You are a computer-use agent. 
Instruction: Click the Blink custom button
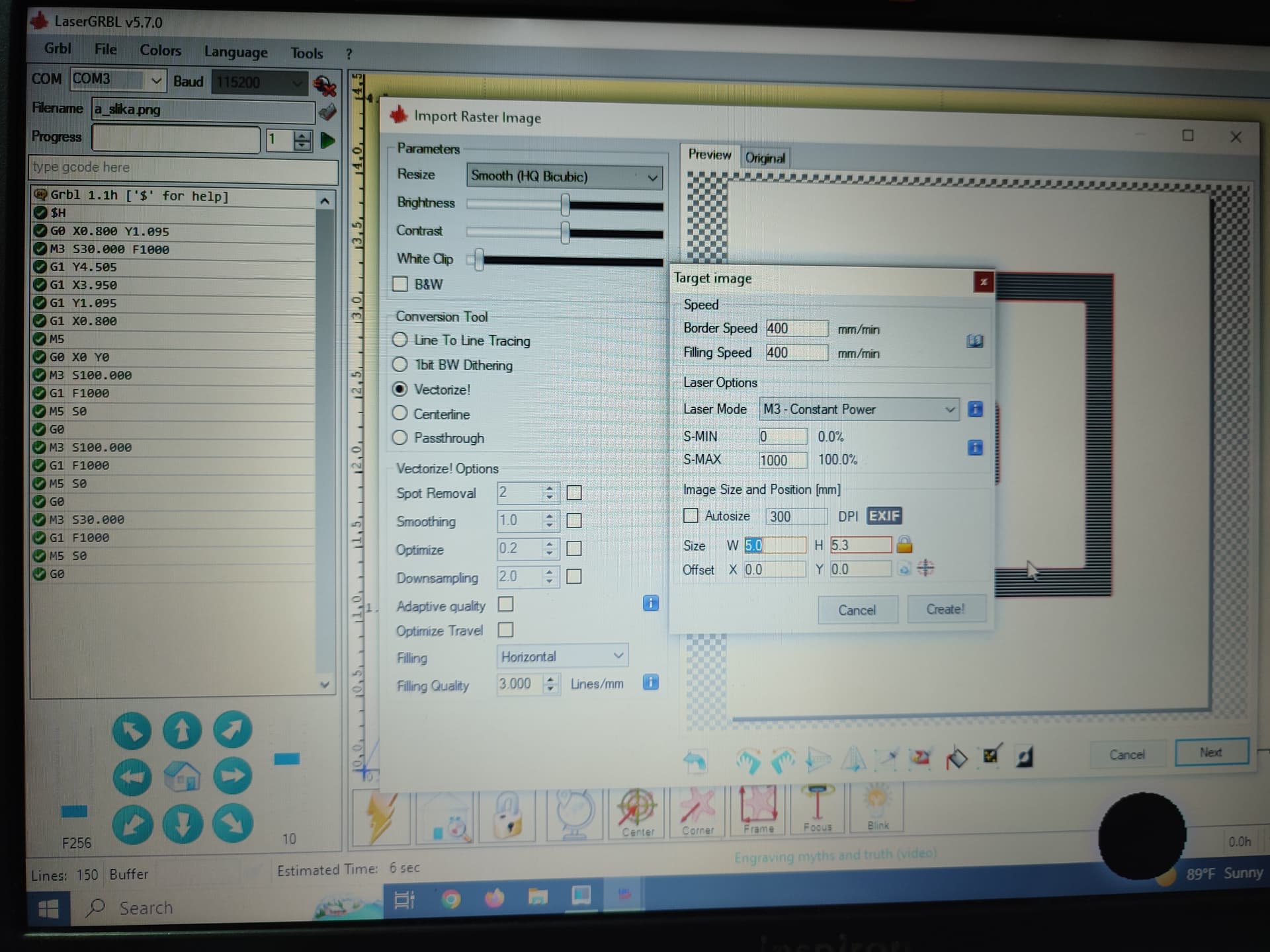(877, 808)
